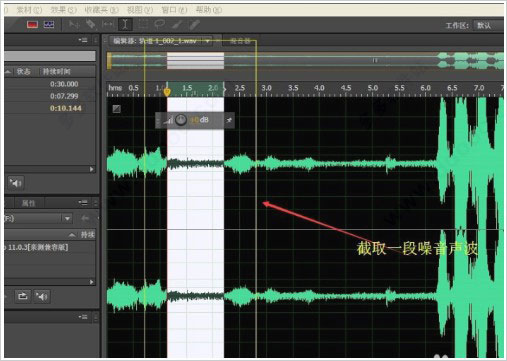Image resolution: width=507 pixels, height=361 pixels.
Task: Select the Razor cut tool
Action: 91,24
